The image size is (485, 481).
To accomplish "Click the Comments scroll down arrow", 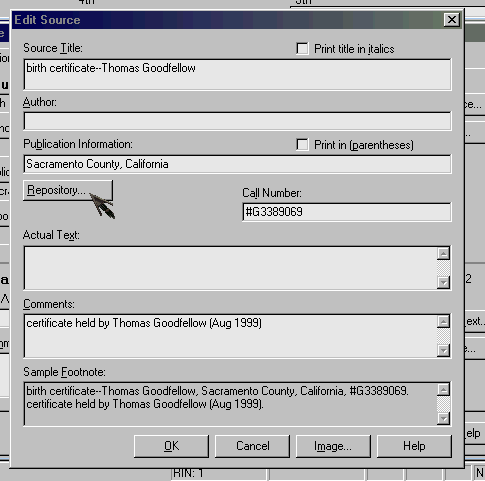I will click(444, 350).
